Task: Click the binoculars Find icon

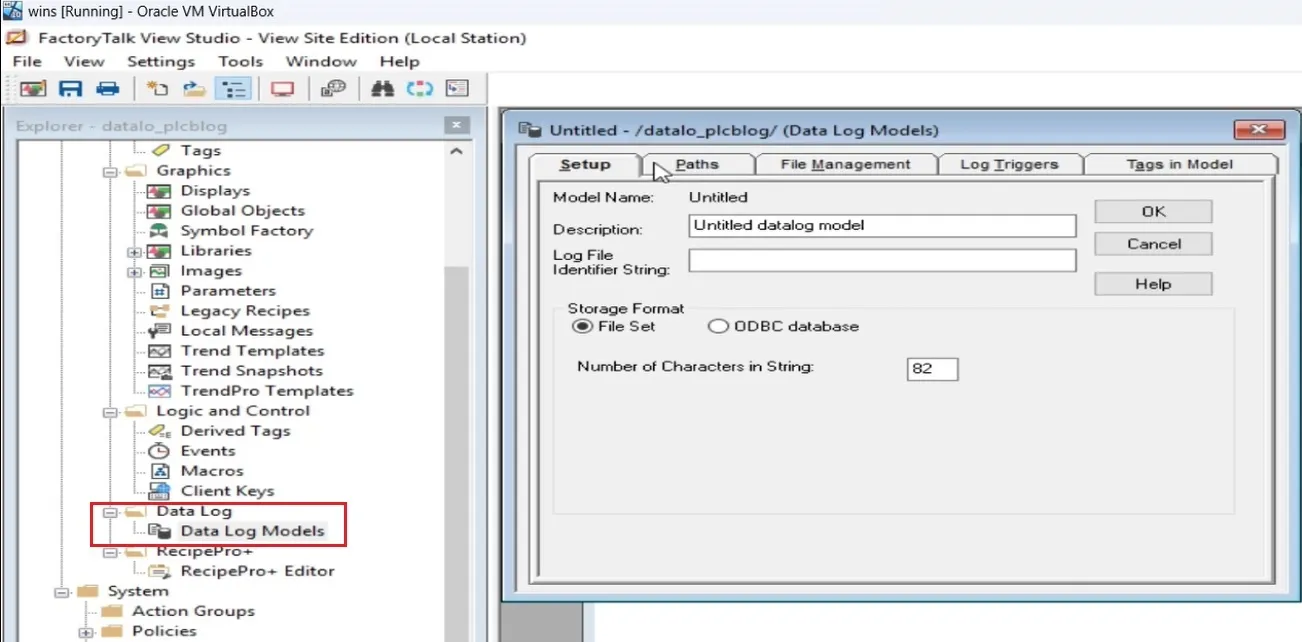Action: click(382, 89)
